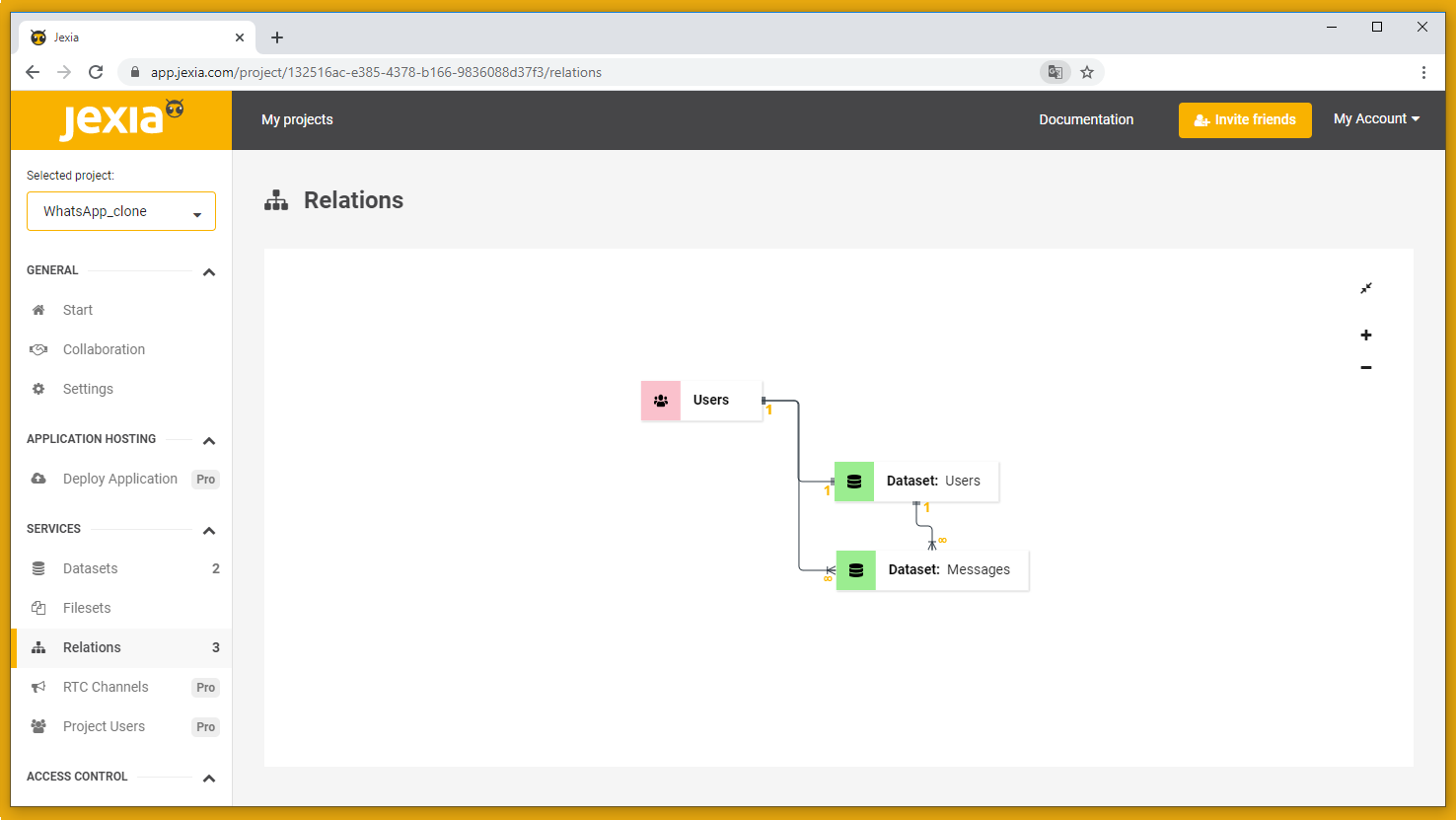Collapse the GENERAL section
Screen dimensions: 1456x820
pos(209,272)
